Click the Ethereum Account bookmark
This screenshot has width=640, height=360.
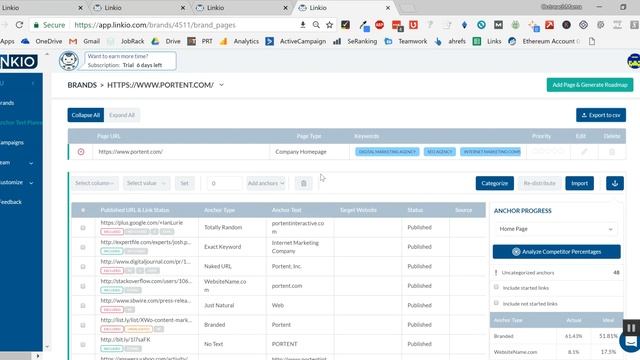[x=544, y=41]
